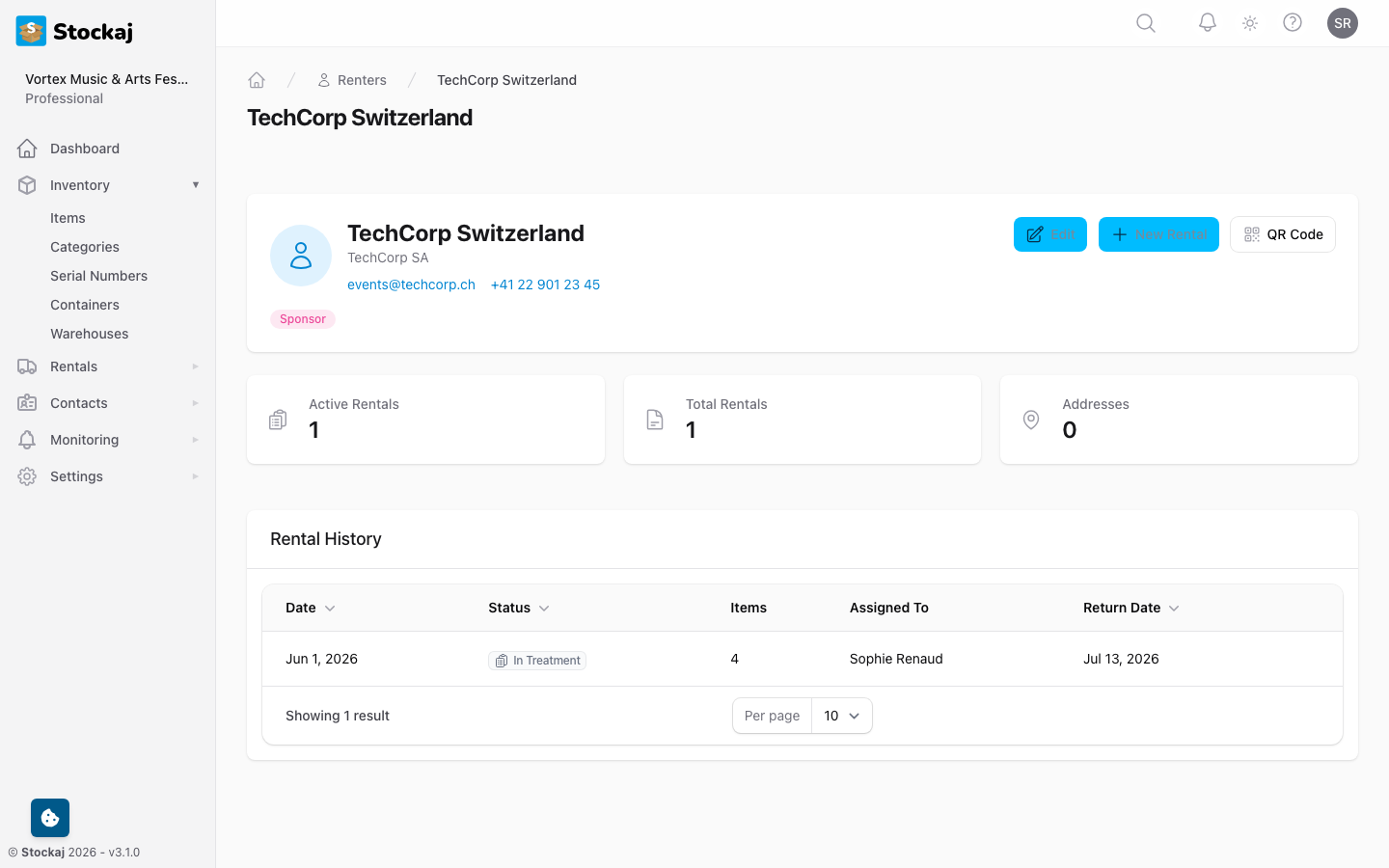The image size is (1389, 868).
Task: Open the Per page dropdown
Action: tap(840, 716)
